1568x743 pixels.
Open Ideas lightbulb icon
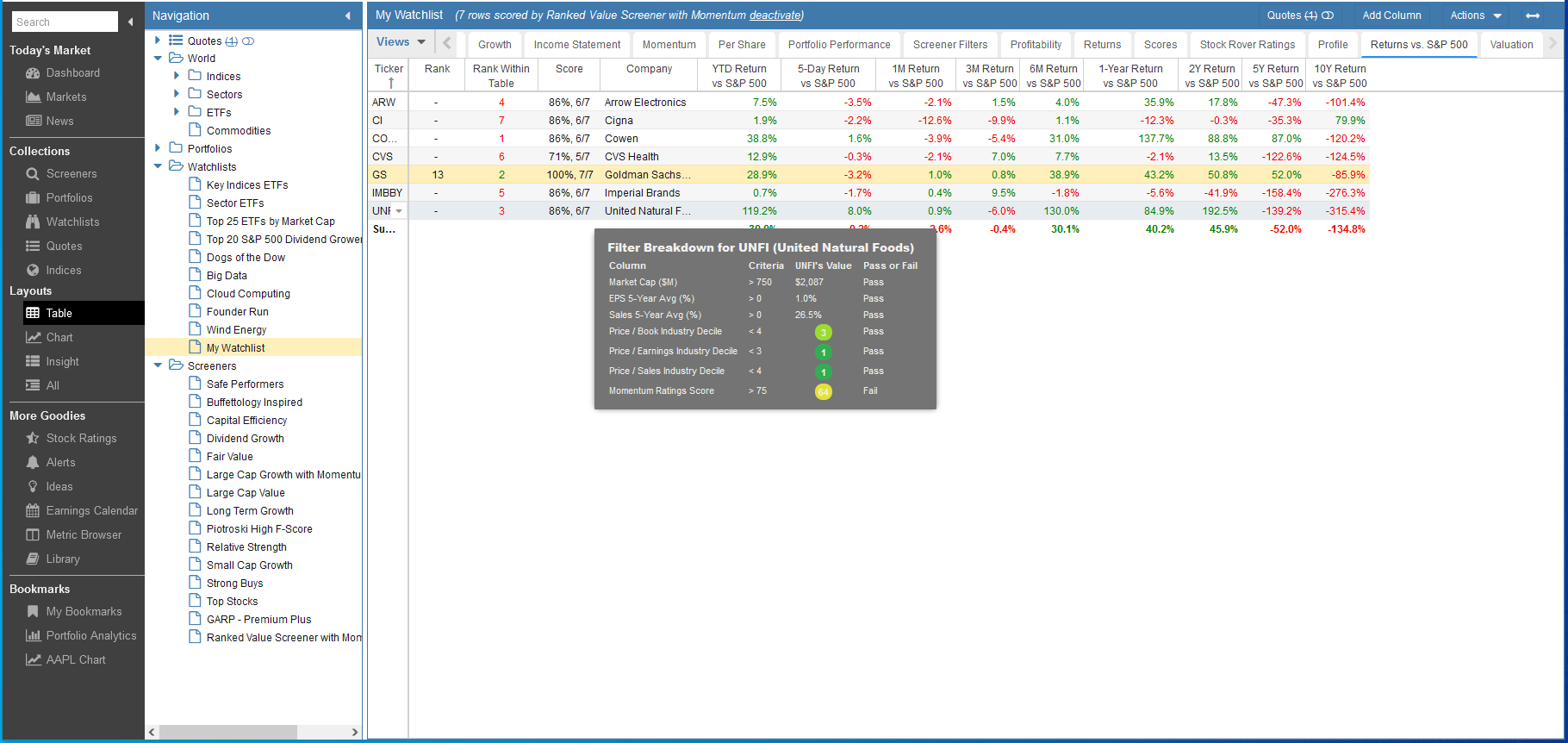34,487
